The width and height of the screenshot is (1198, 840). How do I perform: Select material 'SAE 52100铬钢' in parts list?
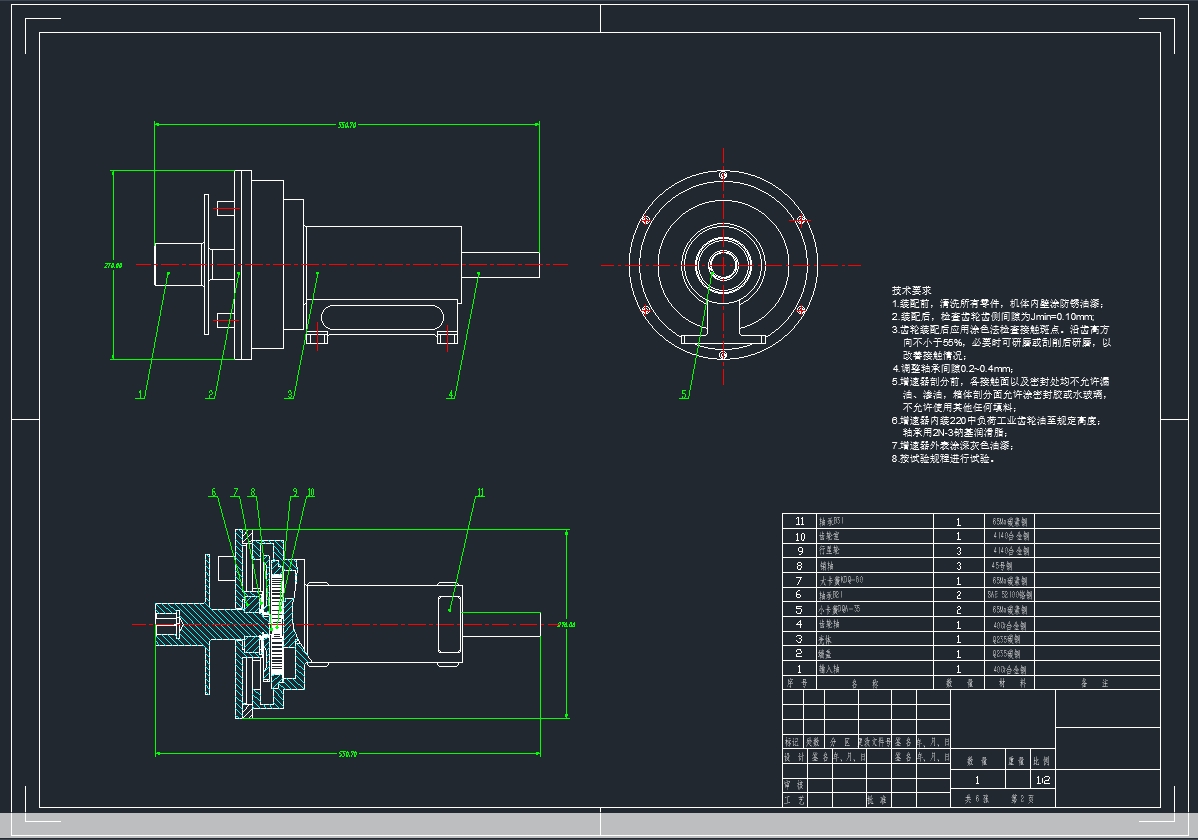[1009, 595]
